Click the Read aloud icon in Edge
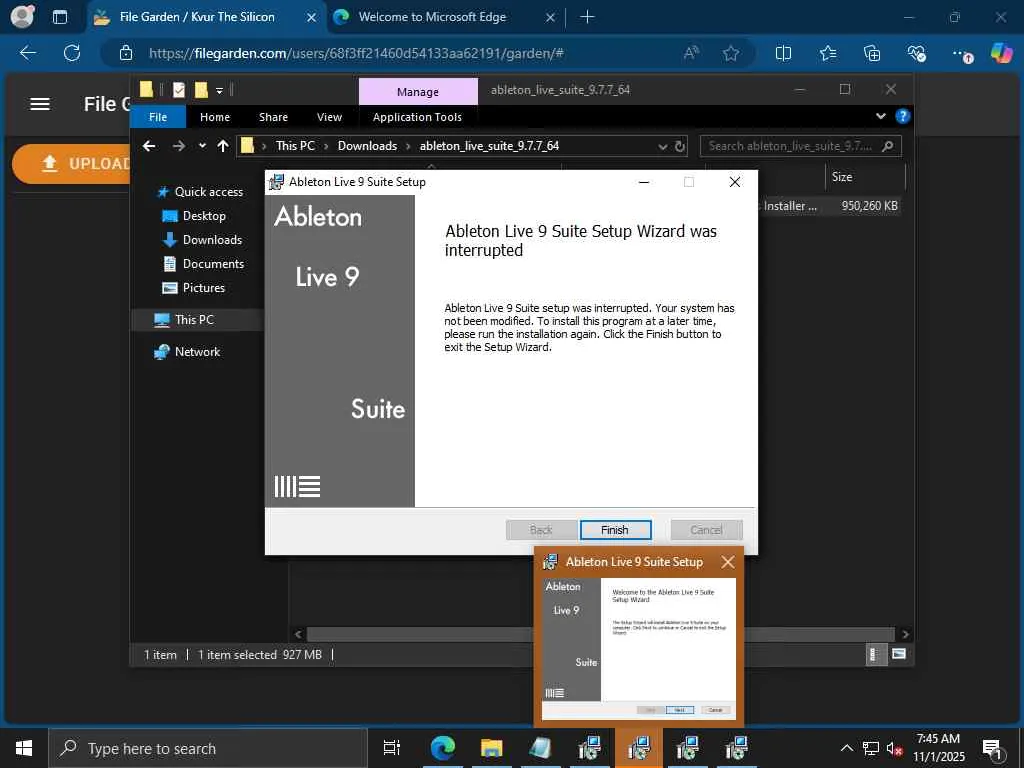 691,53
